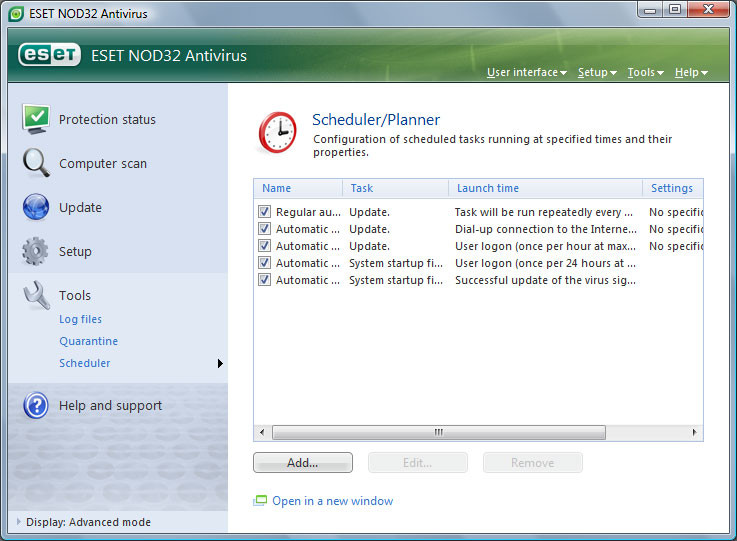Expand the Display: Advanced mode toggle
The height and width of the screenshot is (541, 737).
click(19, 521)
